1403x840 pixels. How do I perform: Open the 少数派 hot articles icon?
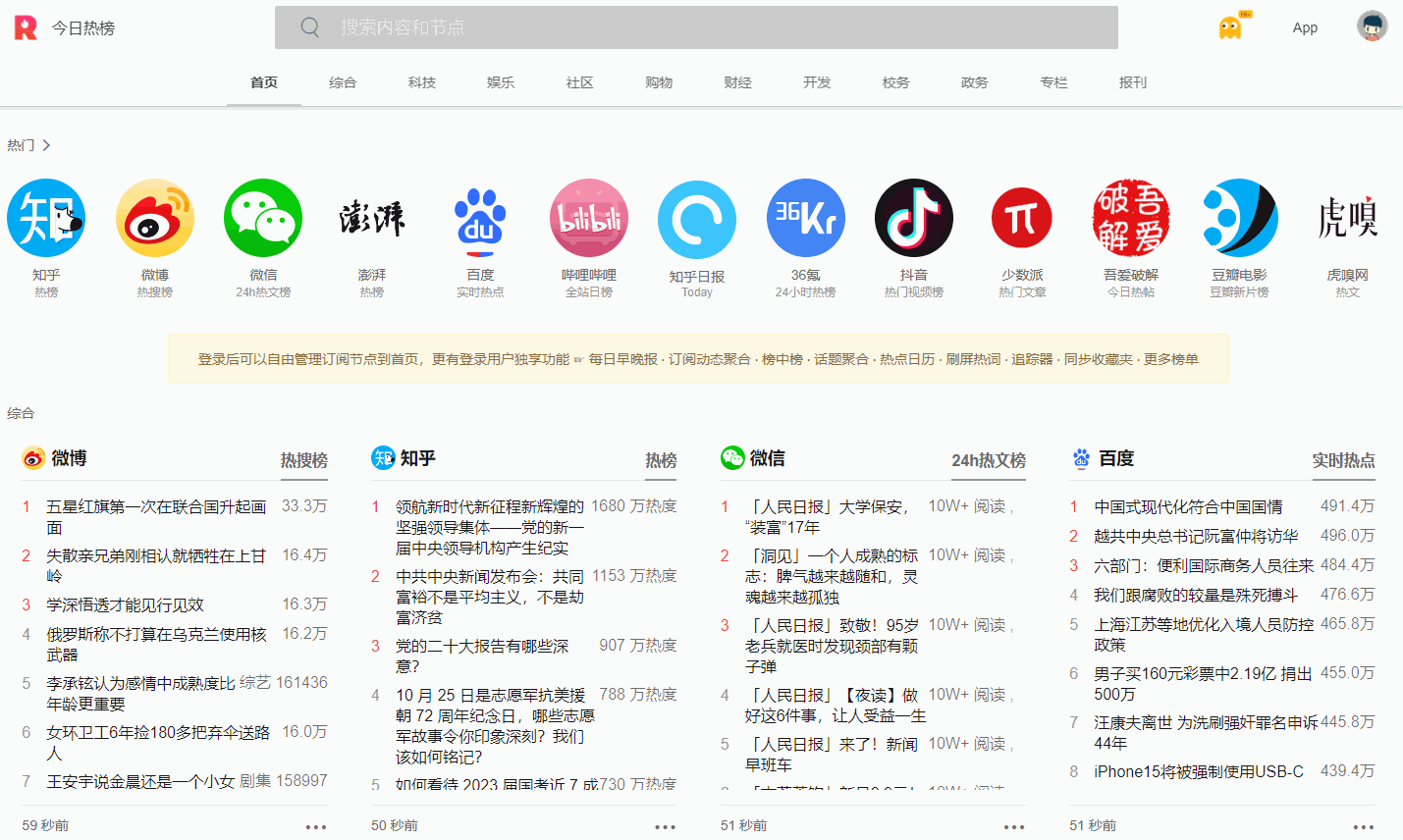(1022, 218)
